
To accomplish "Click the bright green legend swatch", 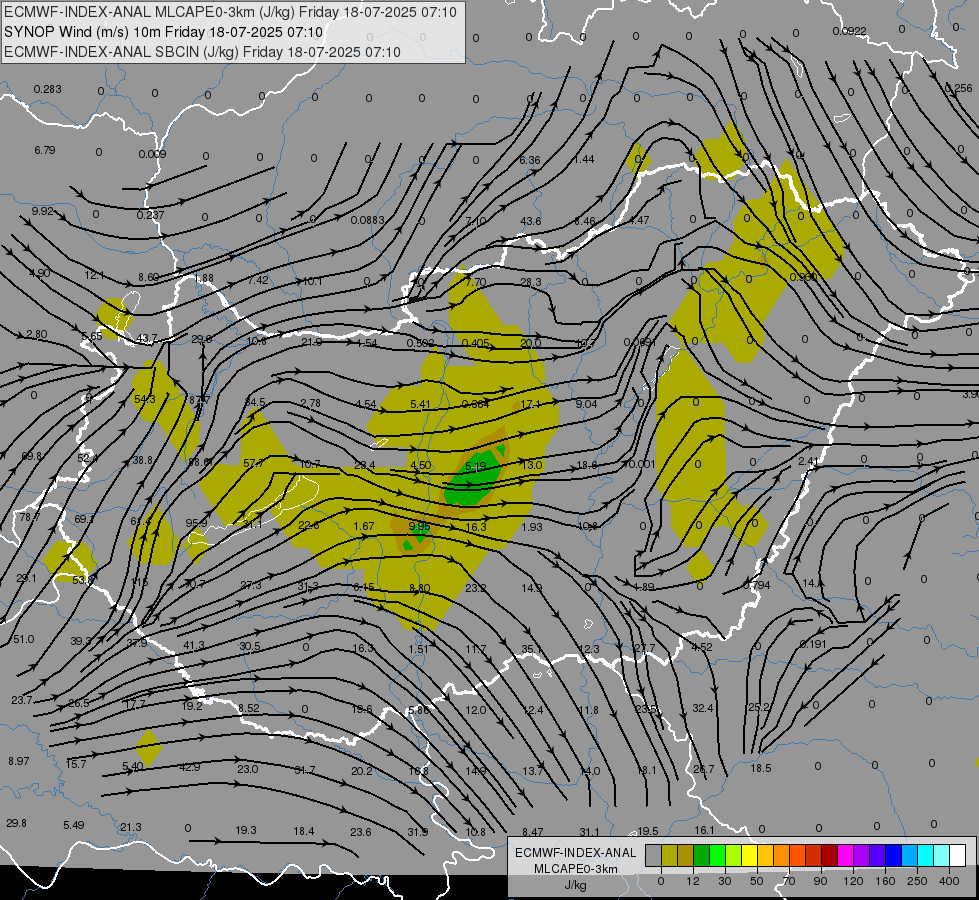I will click(717, 855).
